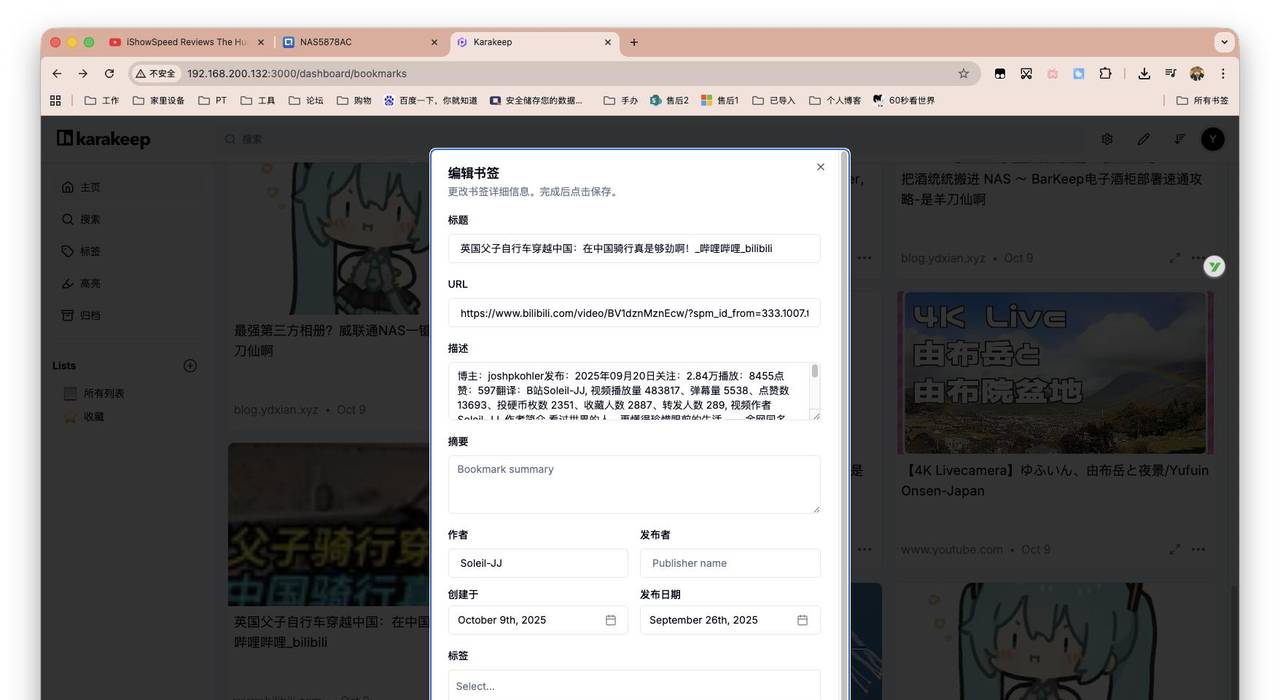The height and width of the screenshot is (700, 1280).
Task: Click fullscreen expand icon on blog.ydxian.xyz card
Action: point(1175,257)
